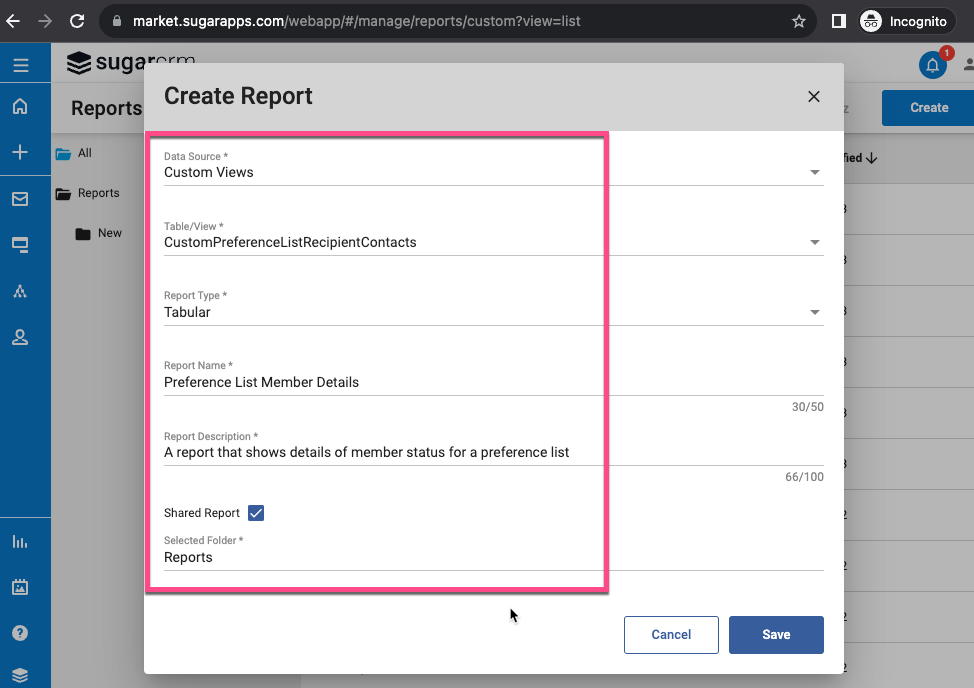Image resolution: width=974 pixels, height=688 pixels.
Task: Go to Home via sidebar icon
Action: point(20,107)
